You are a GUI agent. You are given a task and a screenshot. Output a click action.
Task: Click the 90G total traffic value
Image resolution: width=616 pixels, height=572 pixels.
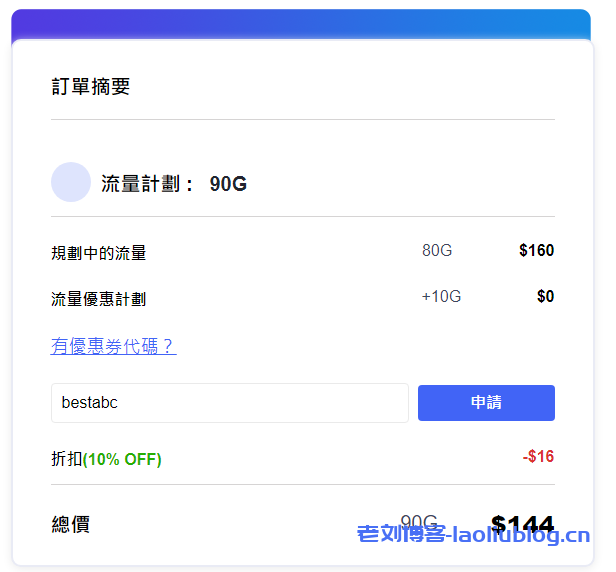click(x=418, y=522)
